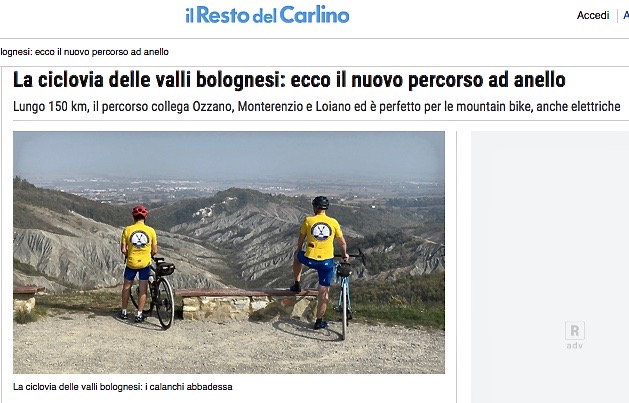Screen dimensions: 629x403
Task: Click the black-helmet cyclist in the photo
Action: [x=320, y=261]
